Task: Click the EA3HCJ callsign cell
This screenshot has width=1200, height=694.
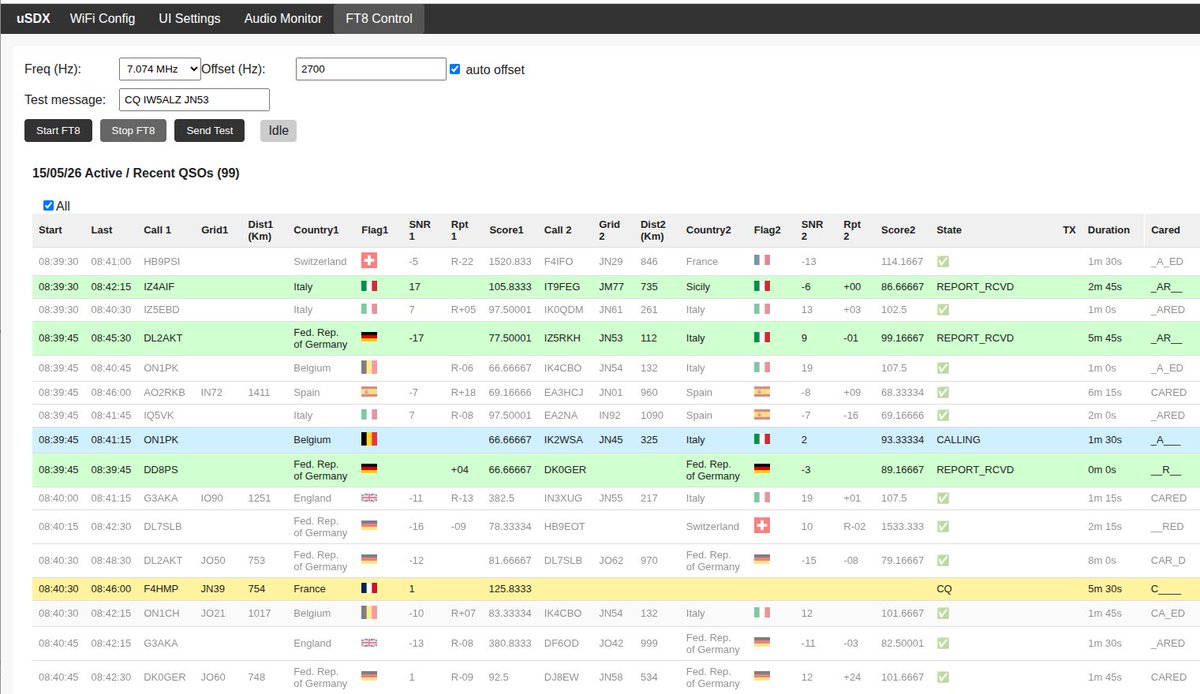Action: 564,392
